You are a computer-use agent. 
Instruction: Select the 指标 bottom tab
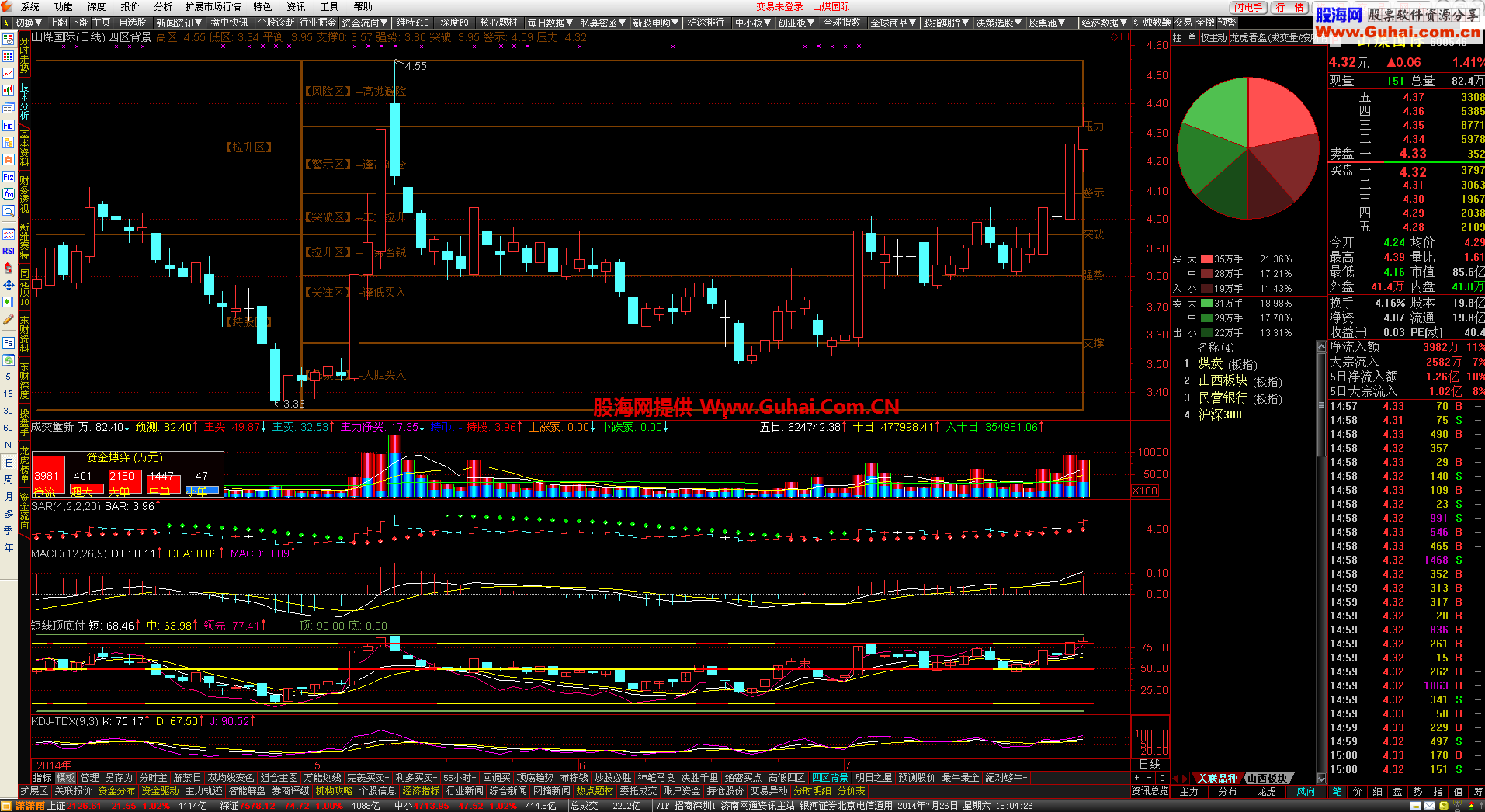42,777
